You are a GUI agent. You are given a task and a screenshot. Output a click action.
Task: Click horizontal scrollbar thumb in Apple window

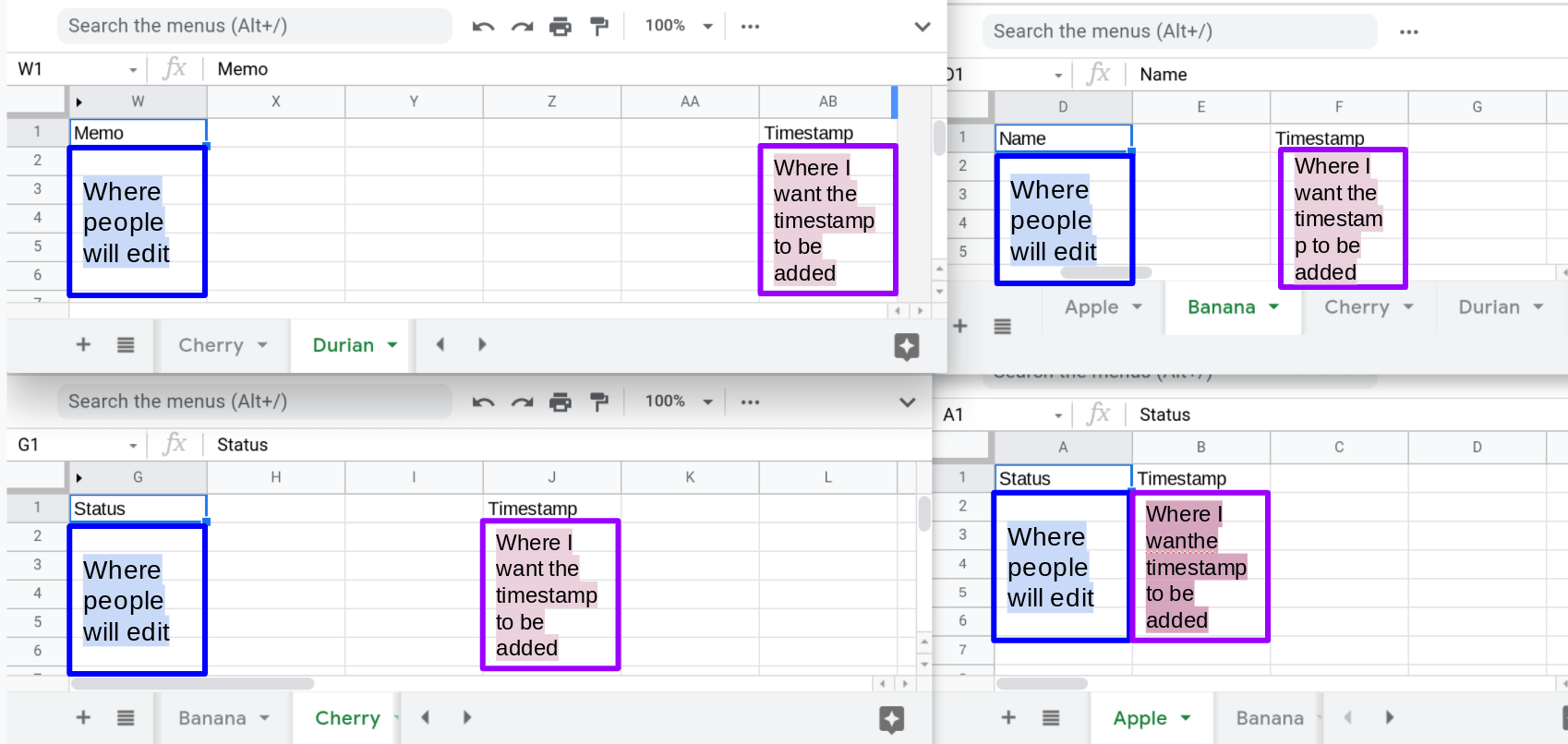point(1042,684)
